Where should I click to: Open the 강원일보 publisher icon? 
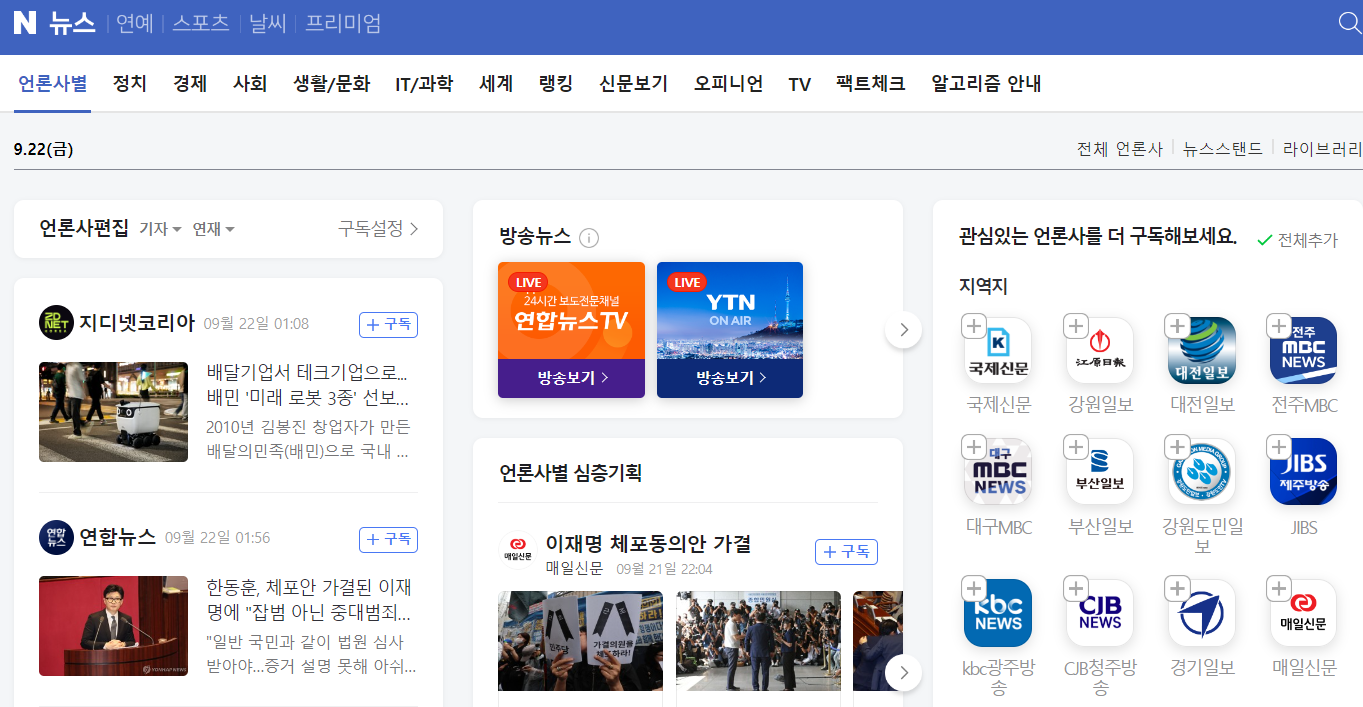tap(1100, 351)
